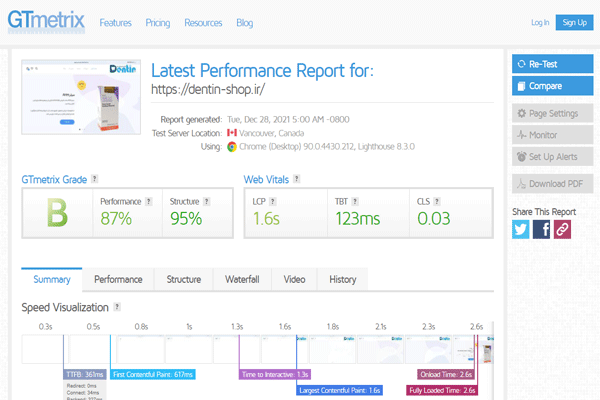Viewport: 600px width, 400px height.
Task: Click help icon next to GTmetrix Grade
Action: 95,179
